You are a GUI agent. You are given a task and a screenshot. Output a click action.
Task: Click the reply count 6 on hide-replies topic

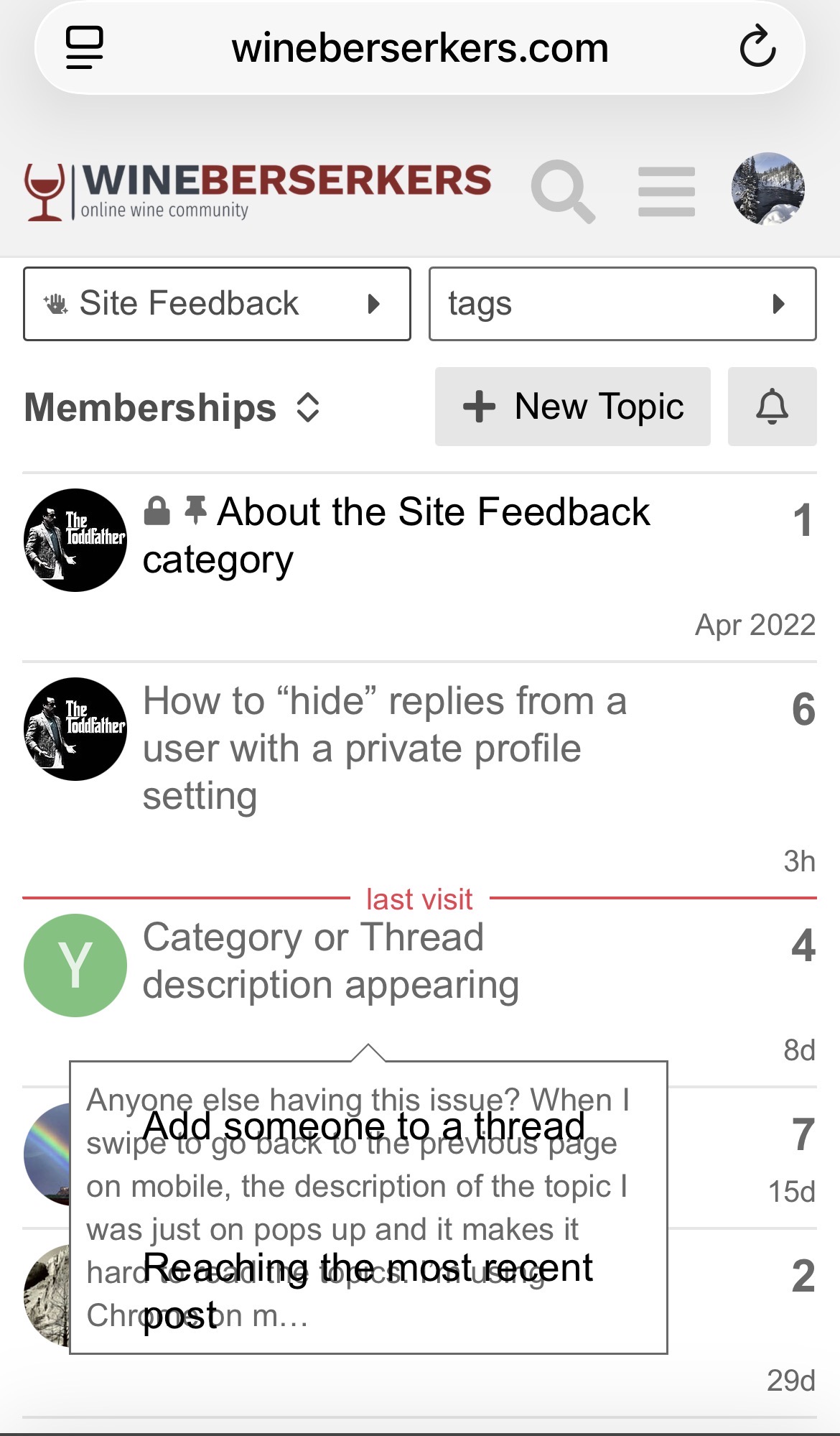click(803, 710)
